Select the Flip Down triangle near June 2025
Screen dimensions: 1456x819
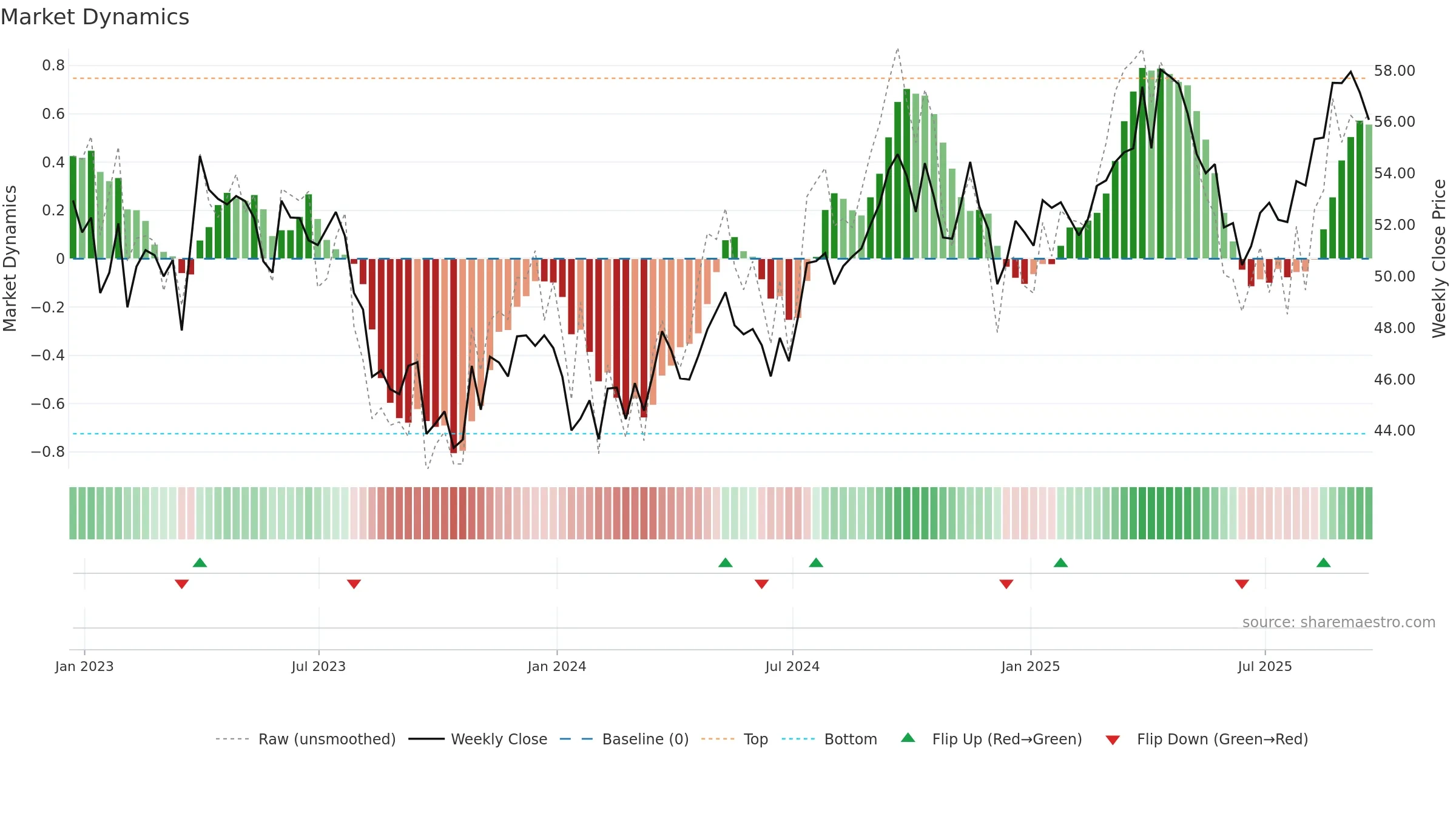tap(1242, 584)
